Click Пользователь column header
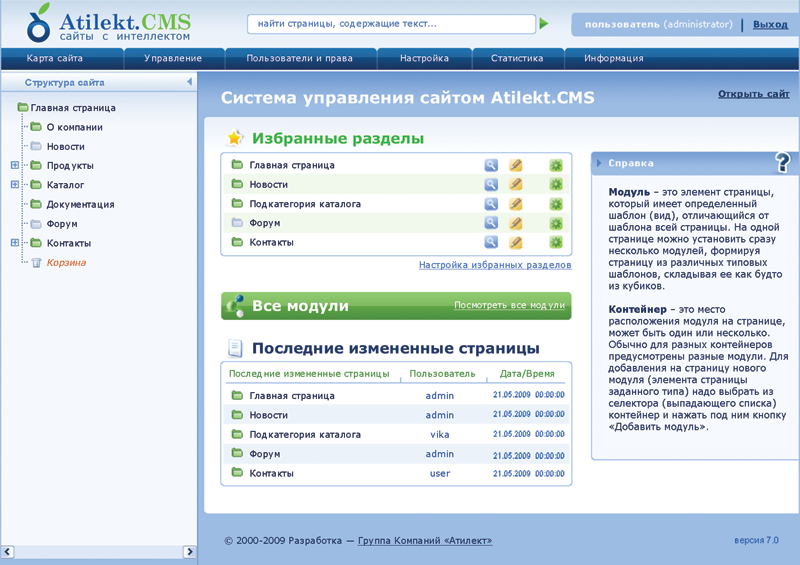Image resolution: width=800 pixels, height=565 pixels. pyautogui.click(x=442, y=374)
